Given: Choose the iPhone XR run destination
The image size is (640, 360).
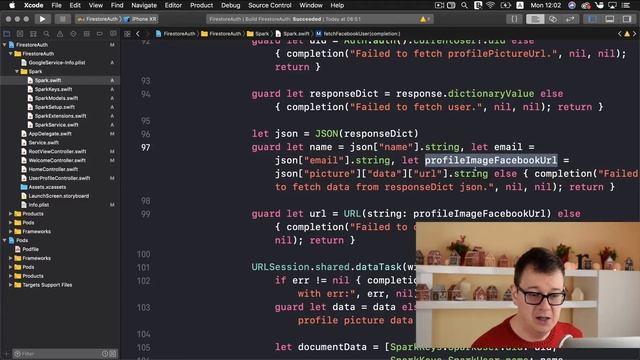Looking at the screenshot, I should click(x=140, y=19).
